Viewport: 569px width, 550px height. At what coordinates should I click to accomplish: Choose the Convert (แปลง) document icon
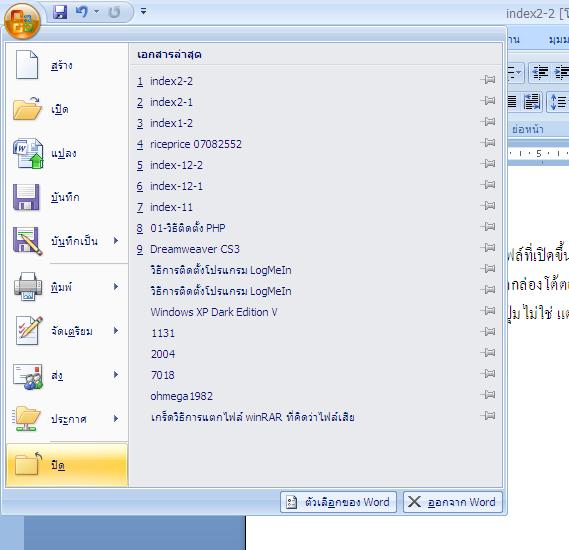click(x=28, y=153)
